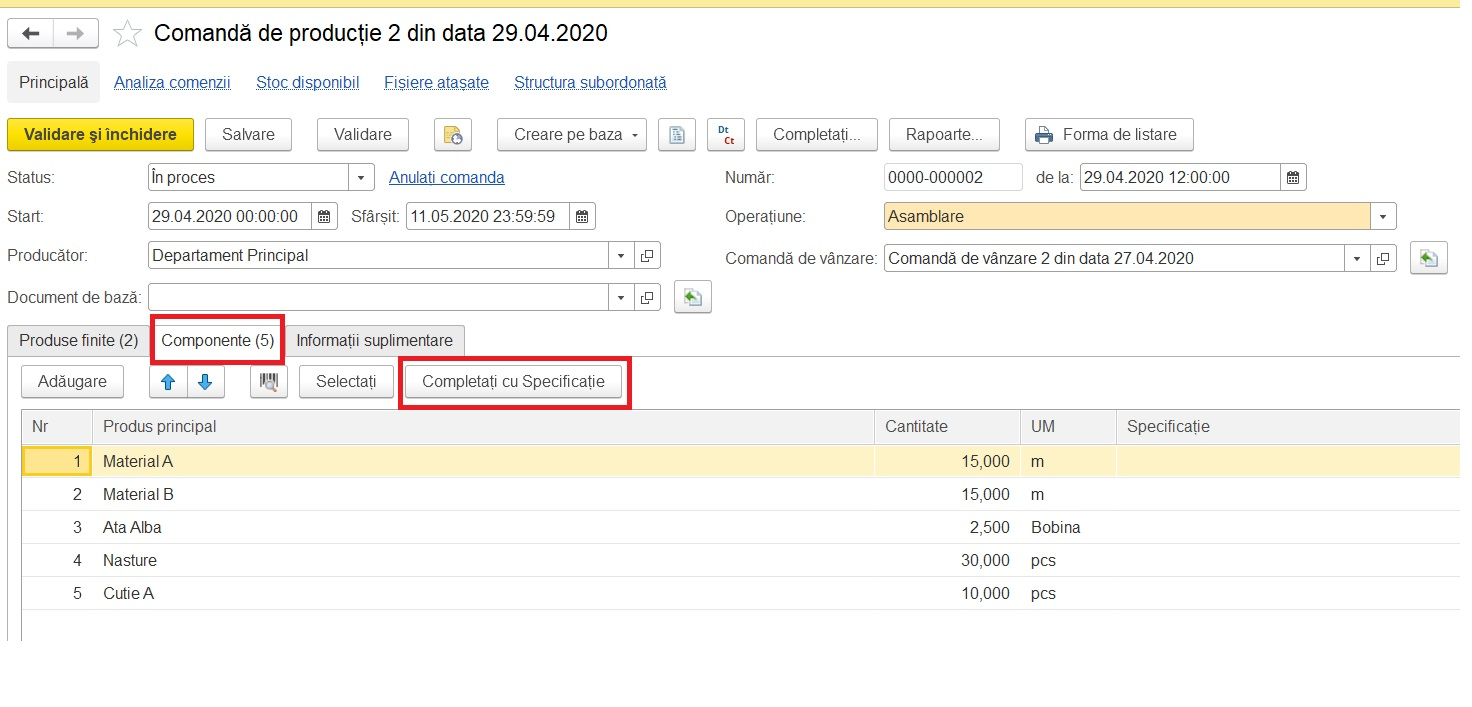1472x707 pixels.
Task: Show Dt/Ct accounting entries icon
Action: pos(725,135)
